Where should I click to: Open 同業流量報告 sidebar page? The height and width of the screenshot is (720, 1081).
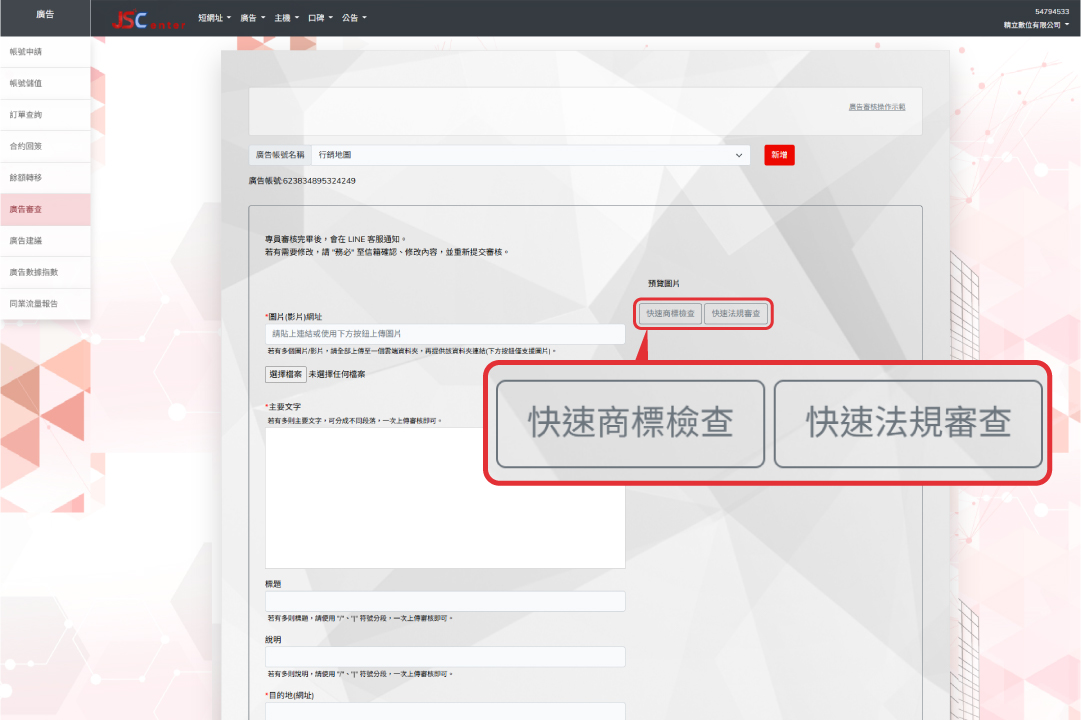[x=45, y=303]
